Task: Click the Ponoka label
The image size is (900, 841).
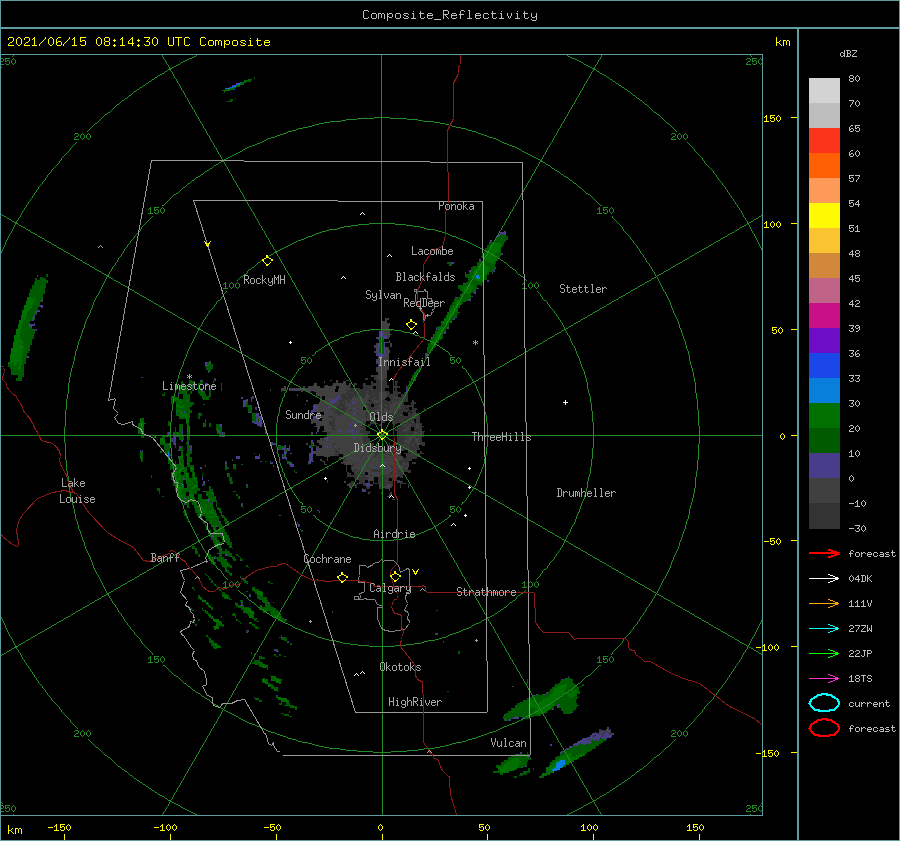Action: tap(456, 206)
